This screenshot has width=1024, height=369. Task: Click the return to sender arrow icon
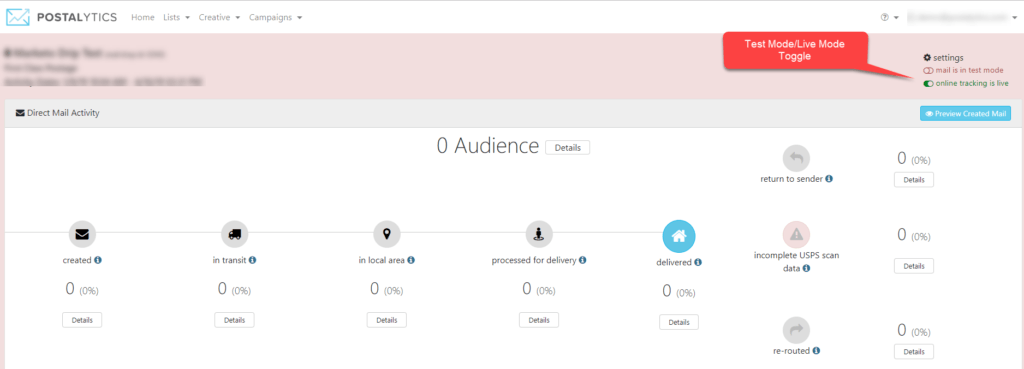coord(795,158)
